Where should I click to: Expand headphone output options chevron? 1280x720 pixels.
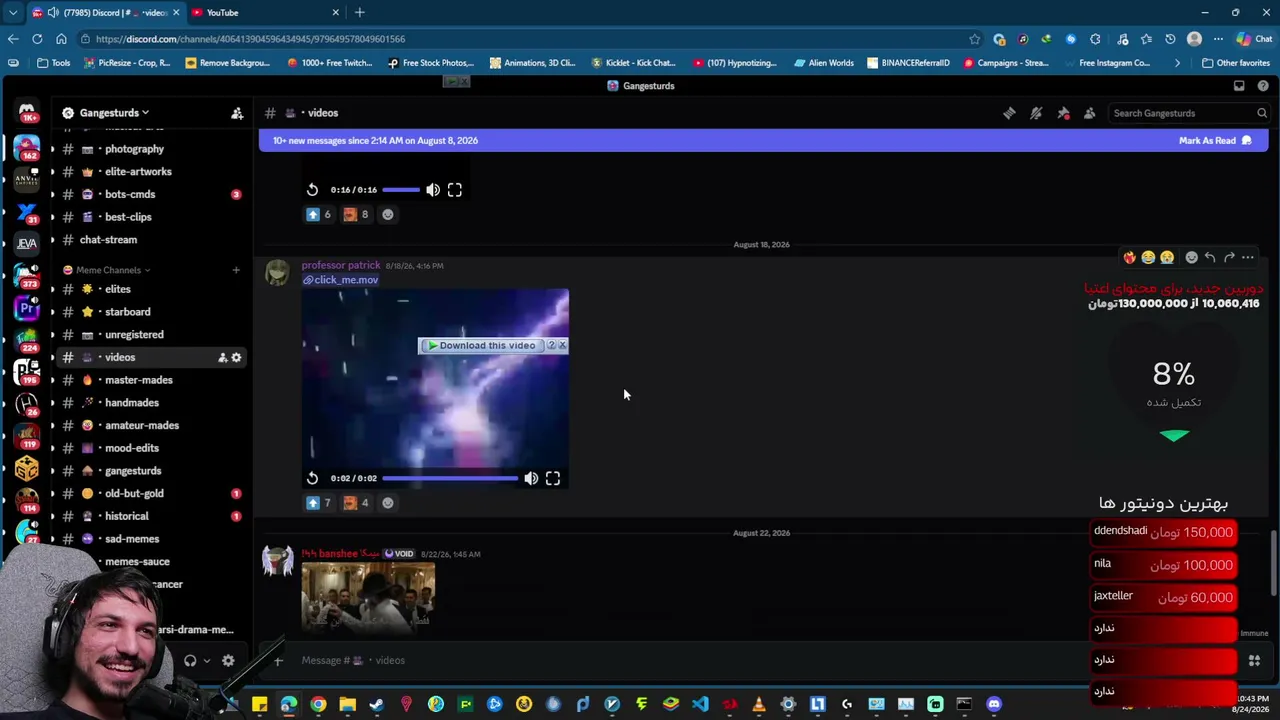click(207, 661)
